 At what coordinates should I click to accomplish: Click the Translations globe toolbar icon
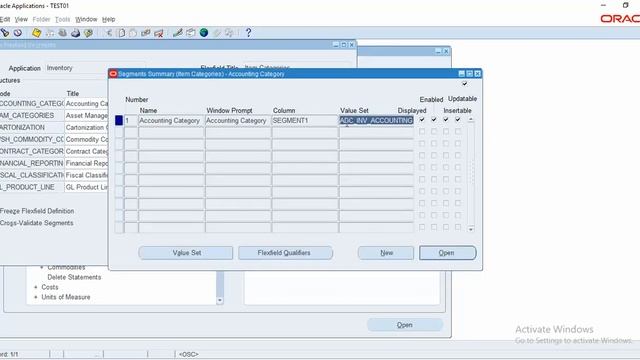pyautogui.click(x=204, y=33)
